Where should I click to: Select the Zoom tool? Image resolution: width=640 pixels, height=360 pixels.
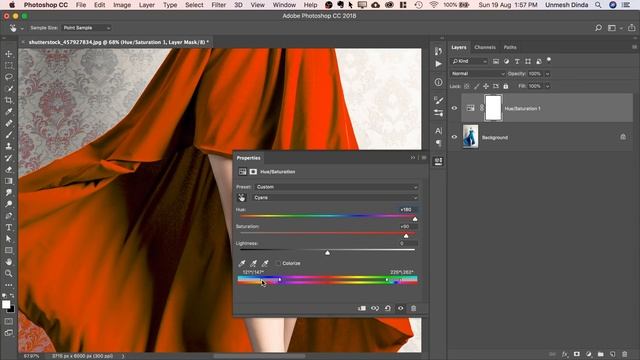(9, 273)
